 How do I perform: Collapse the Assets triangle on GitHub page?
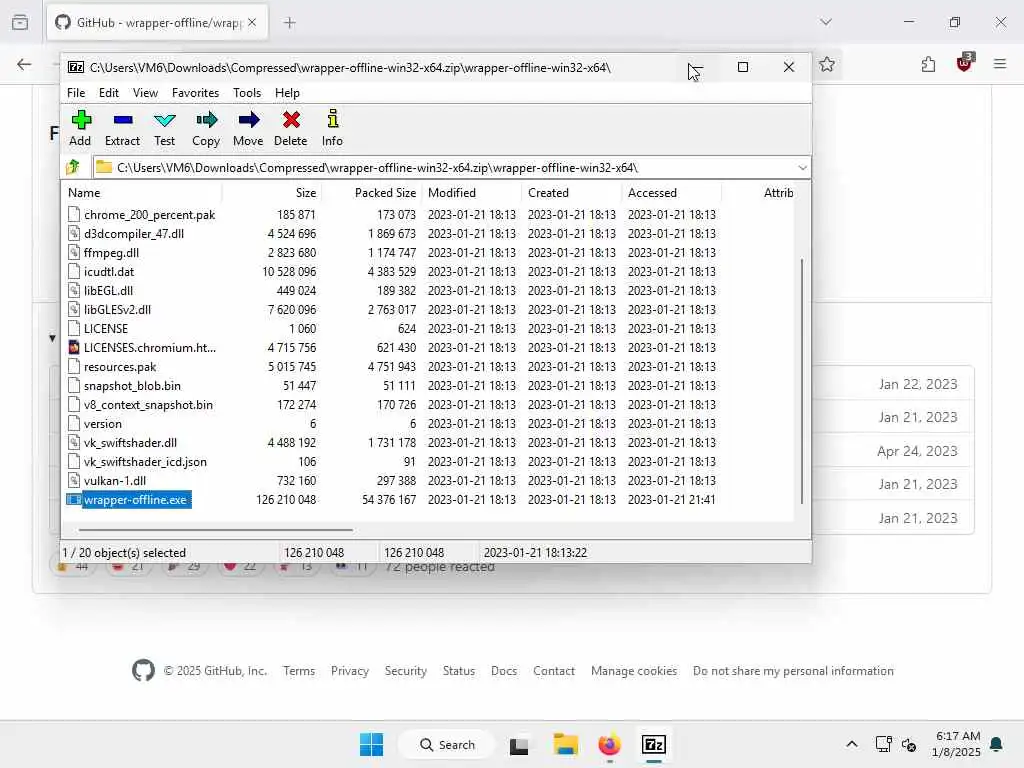(x=52, y=338)
